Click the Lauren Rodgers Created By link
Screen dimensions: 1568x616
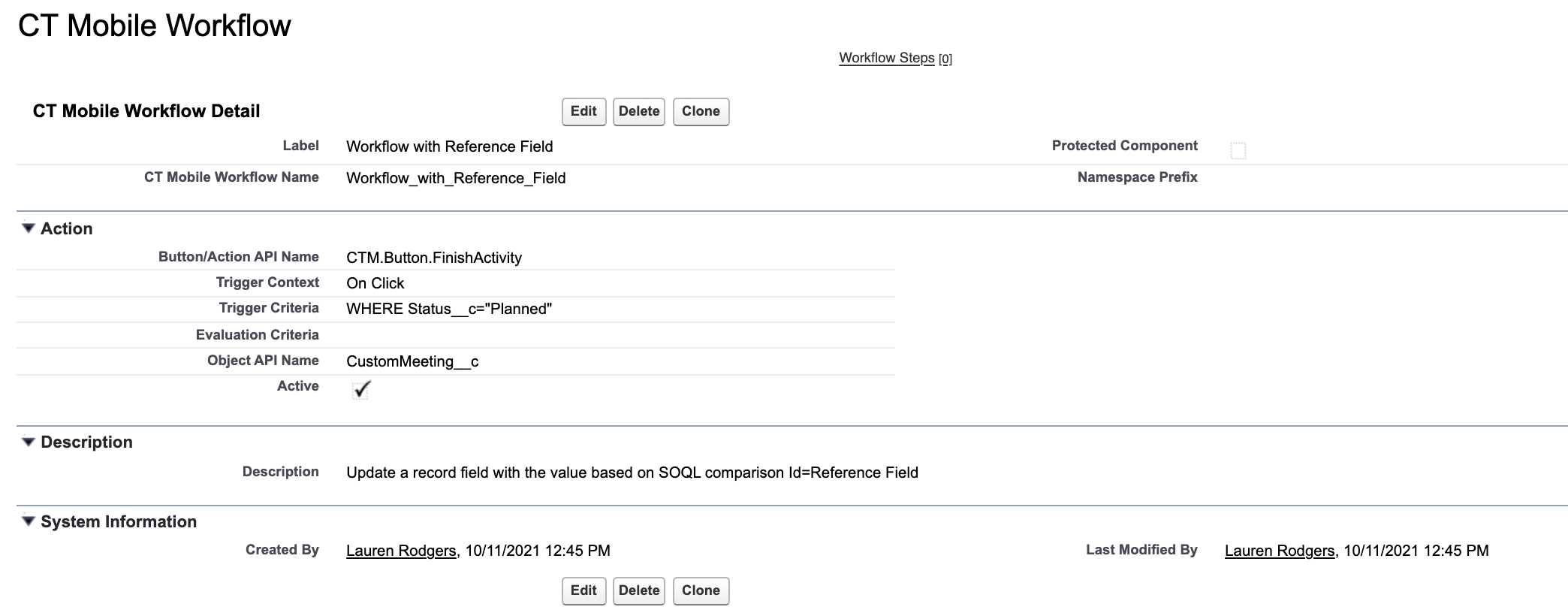coord(400,551)
